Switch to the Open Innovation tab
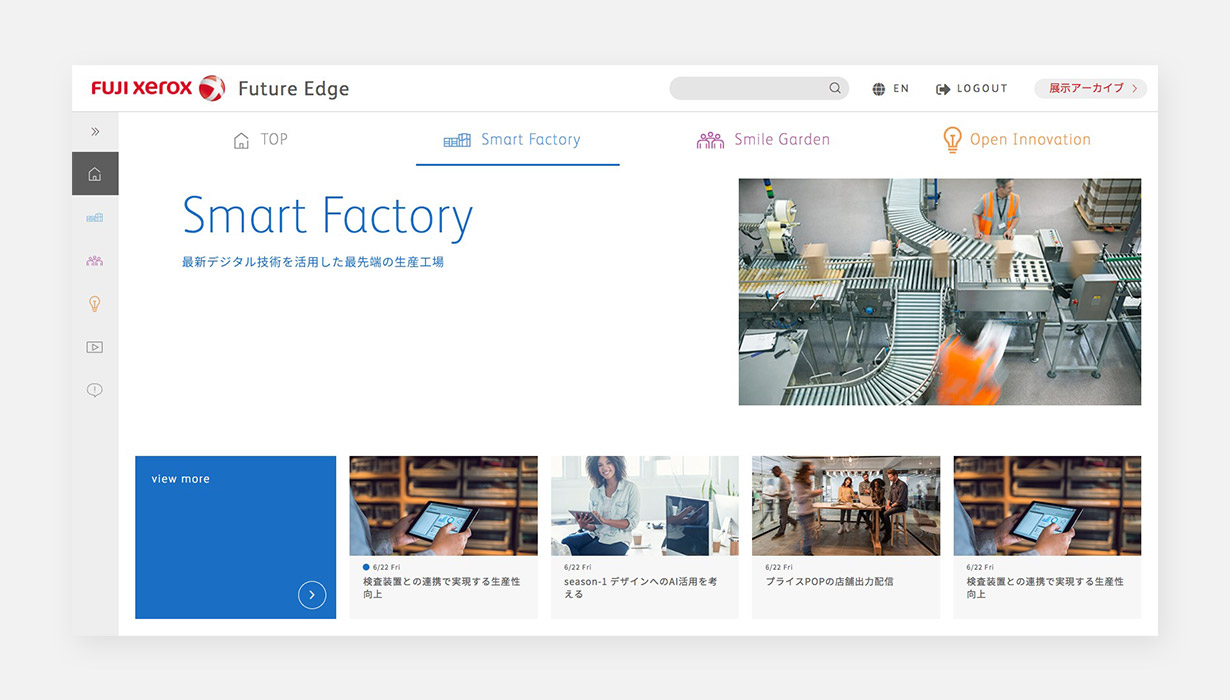The height and width of the screenshot is (700, 1230). (1016, 140)
